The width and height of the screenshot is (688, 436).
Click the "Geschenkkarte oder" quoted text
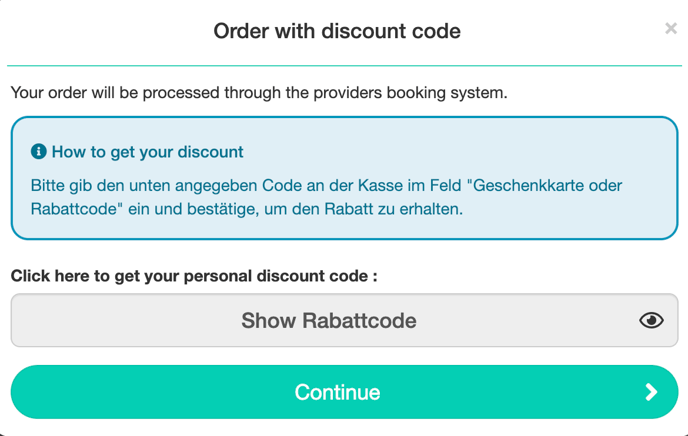point(545,185)
